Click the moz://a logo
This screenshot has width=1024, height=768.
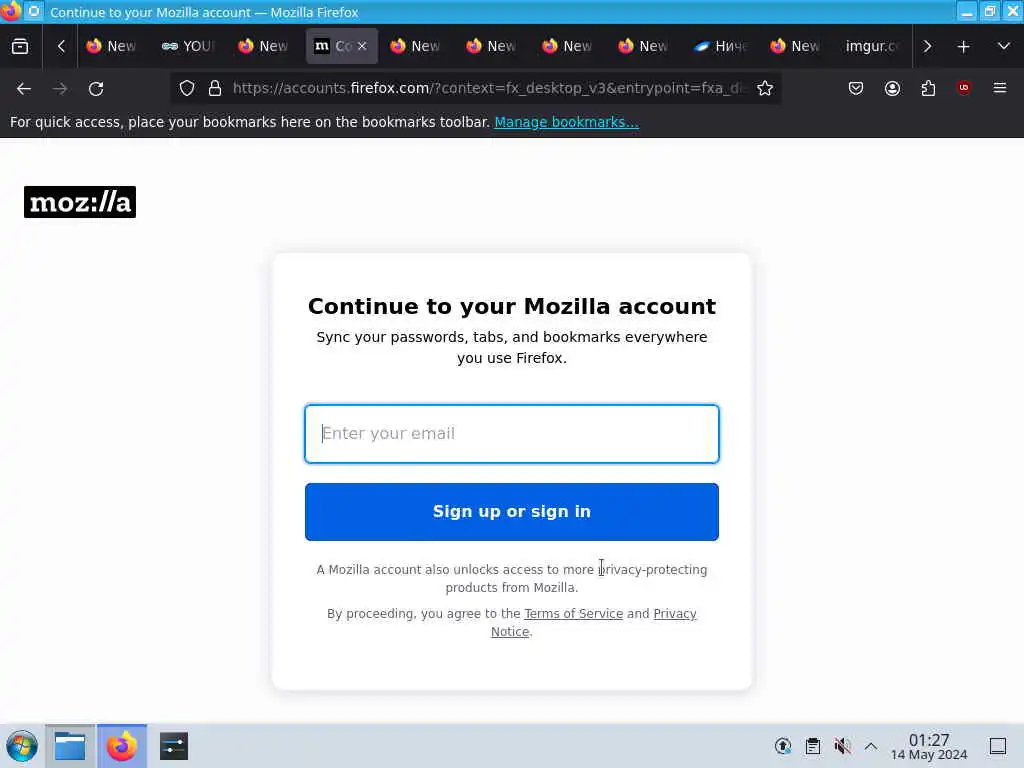coord(80,202)
